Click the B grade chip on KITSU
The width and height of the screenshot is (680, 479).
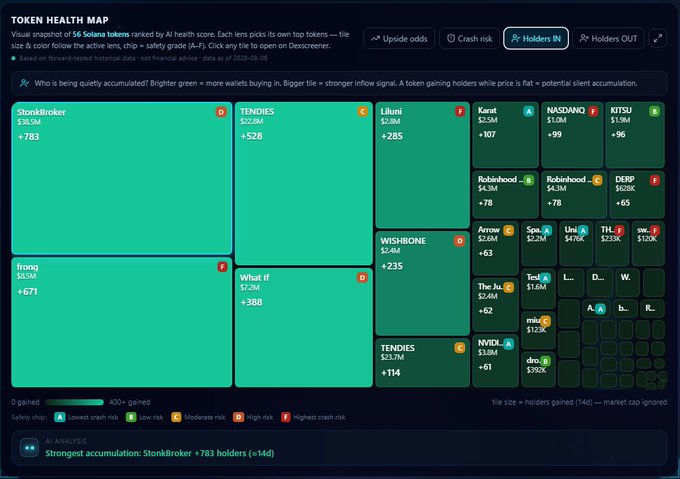click(x=654, y=111)
